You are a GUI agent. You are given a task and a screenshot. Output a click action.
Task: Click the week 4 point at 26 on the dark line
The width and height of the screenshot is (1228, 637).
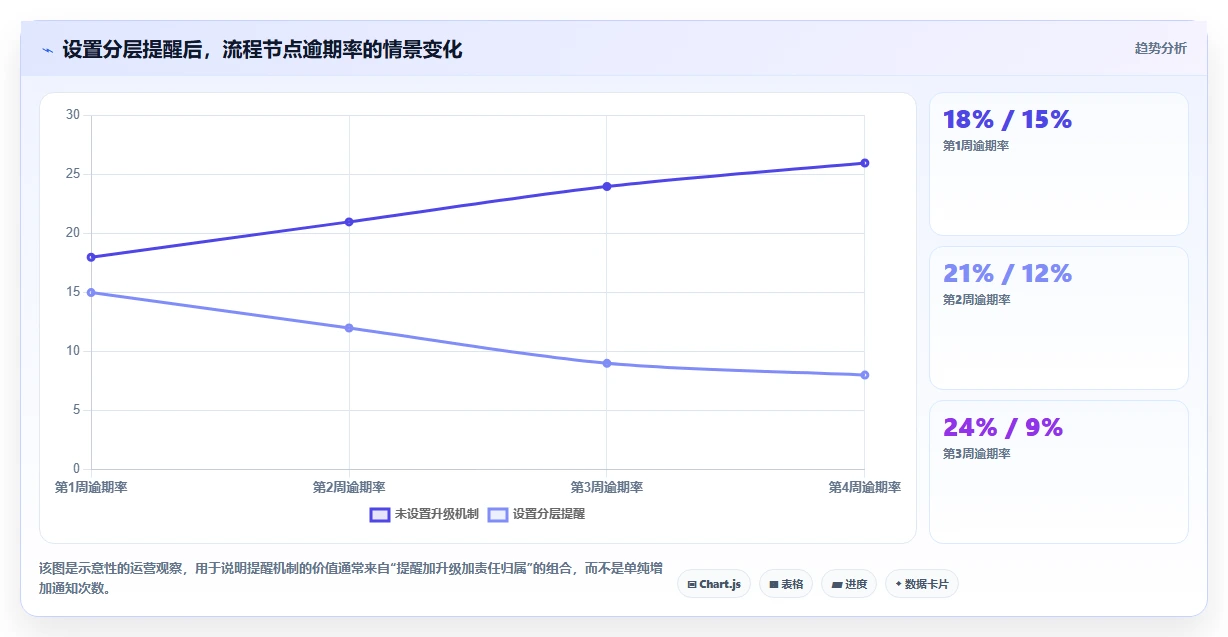865,163
